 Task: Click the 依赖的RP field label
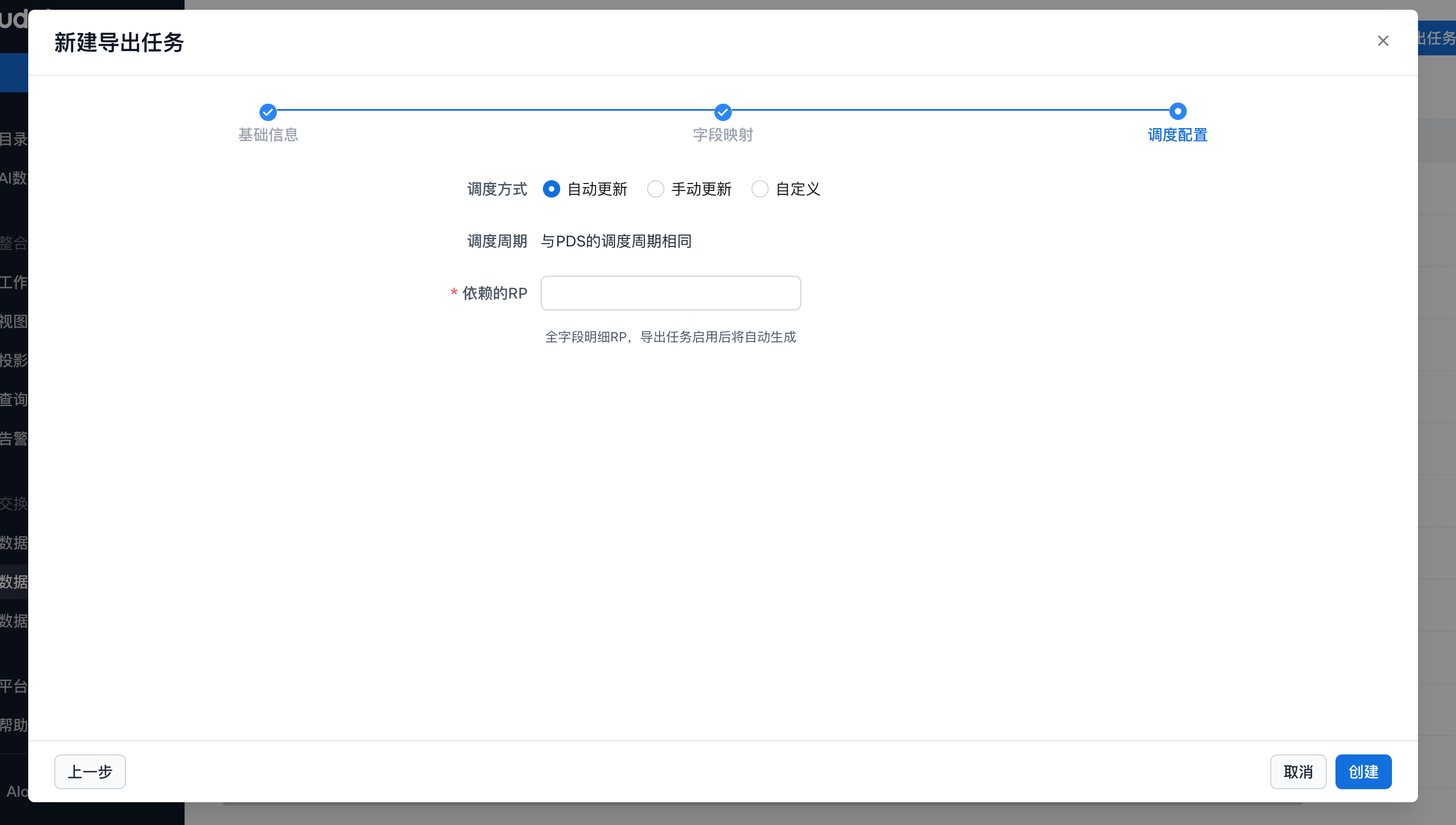tap(494, 294)
